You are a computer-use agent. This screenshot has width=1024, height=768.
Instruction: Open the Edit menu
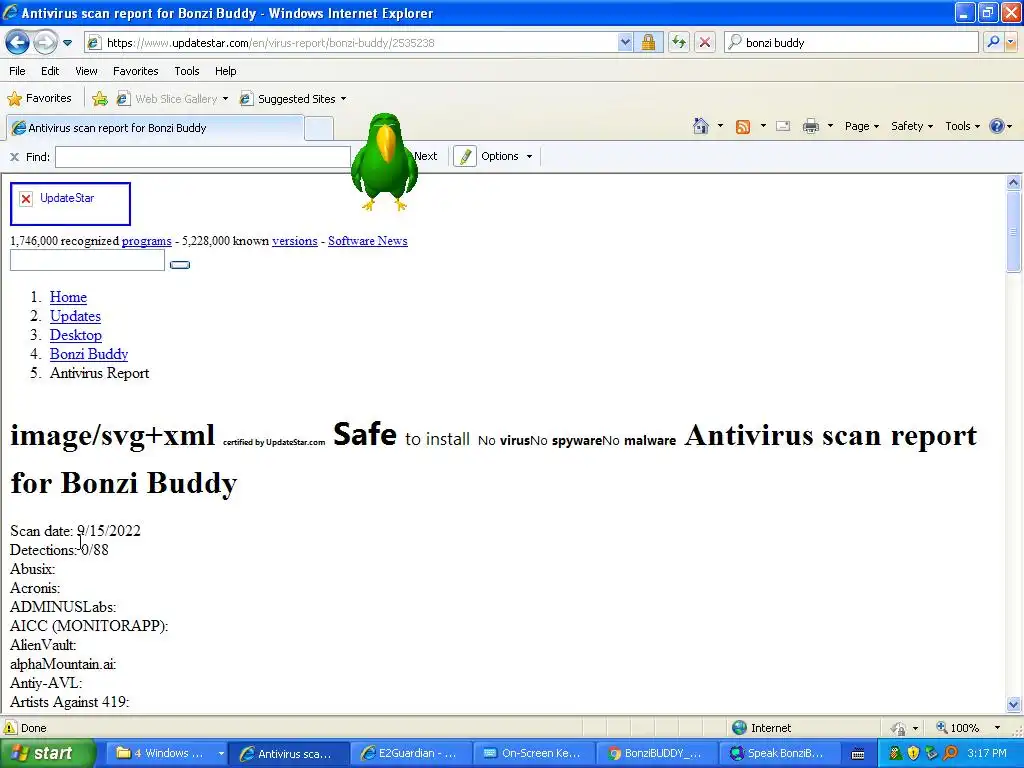pos(50,71)
